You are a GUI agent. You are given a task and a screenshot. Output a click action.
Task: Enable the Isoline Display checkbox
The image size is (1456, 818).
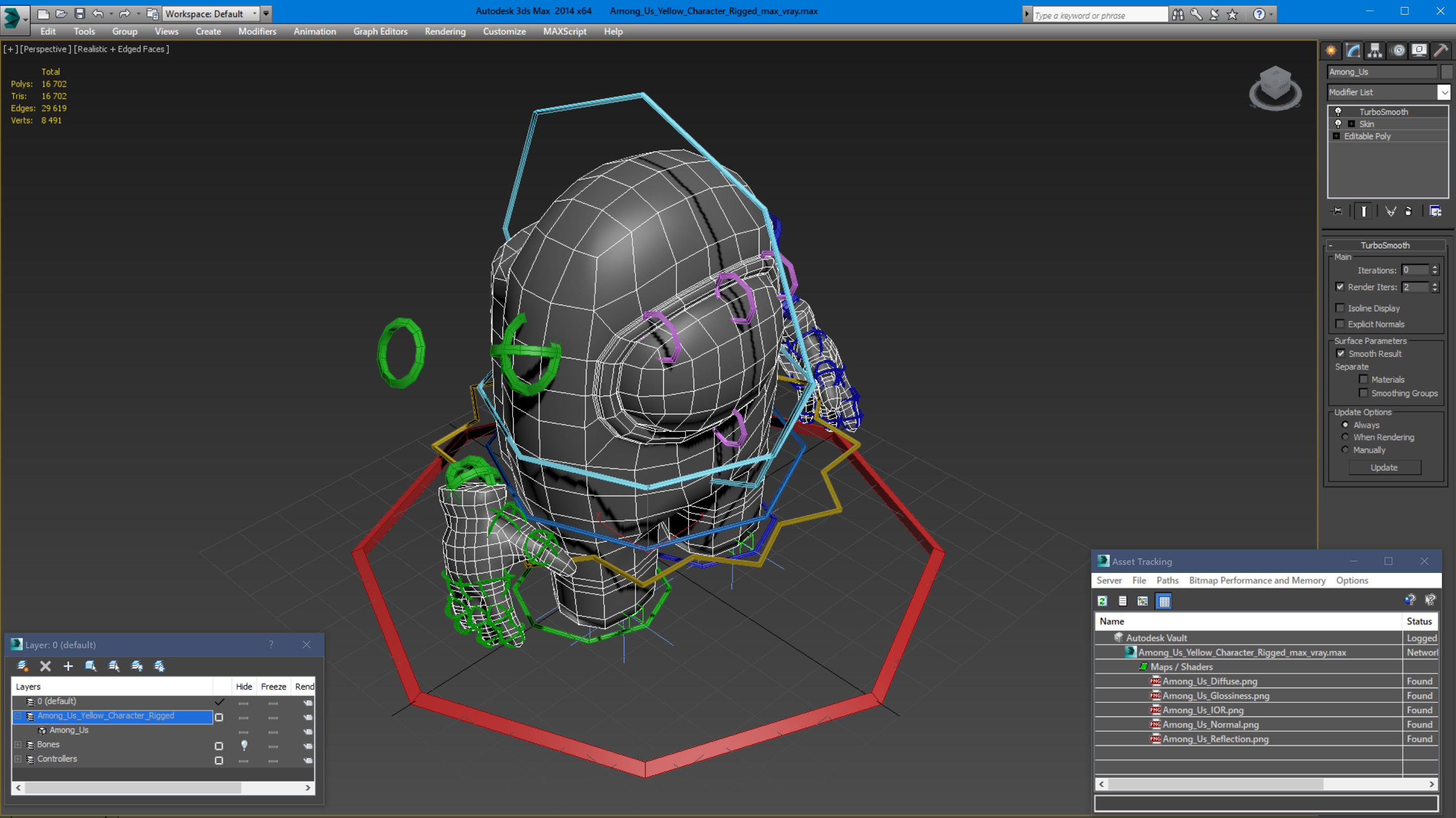pos(1340,308)
